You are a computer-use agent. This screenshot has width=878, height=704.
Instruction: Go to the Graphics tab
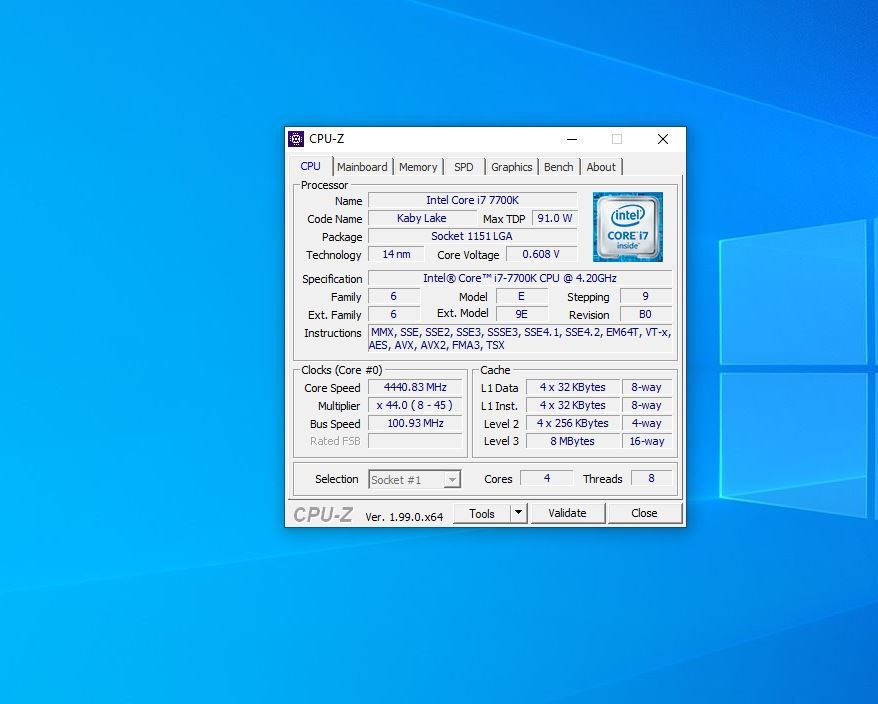click(511, 167)
